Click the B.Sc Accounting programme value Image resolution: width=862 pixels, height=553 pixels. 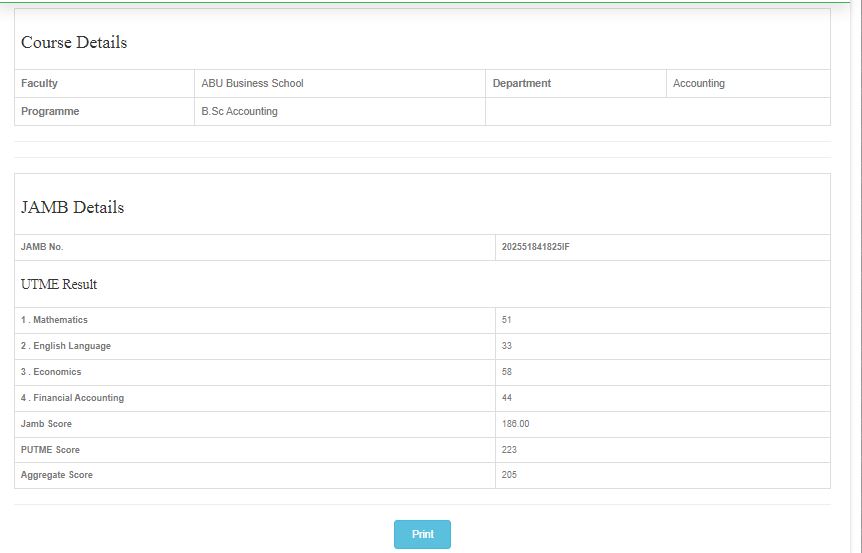click(x=239, y=112)
